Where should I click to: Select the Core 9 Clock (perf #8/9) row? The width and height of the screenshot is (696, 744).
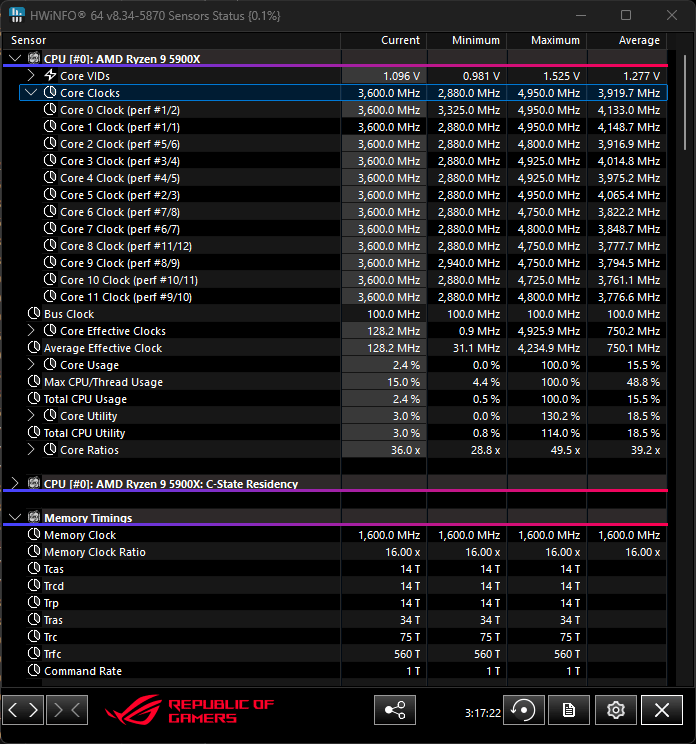click(x=335, y=263)
